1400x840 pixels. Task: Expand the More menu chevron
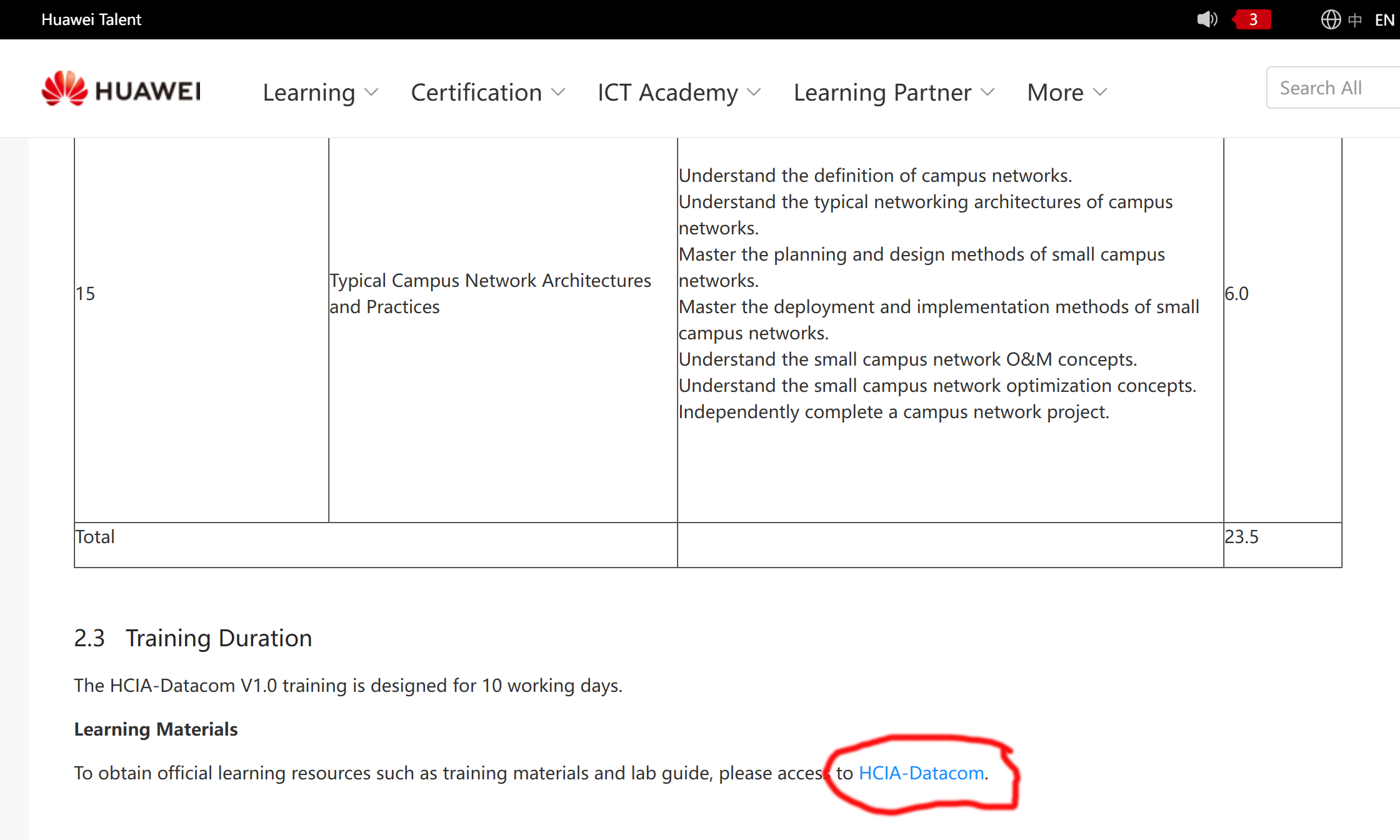tap(1100, 92)
